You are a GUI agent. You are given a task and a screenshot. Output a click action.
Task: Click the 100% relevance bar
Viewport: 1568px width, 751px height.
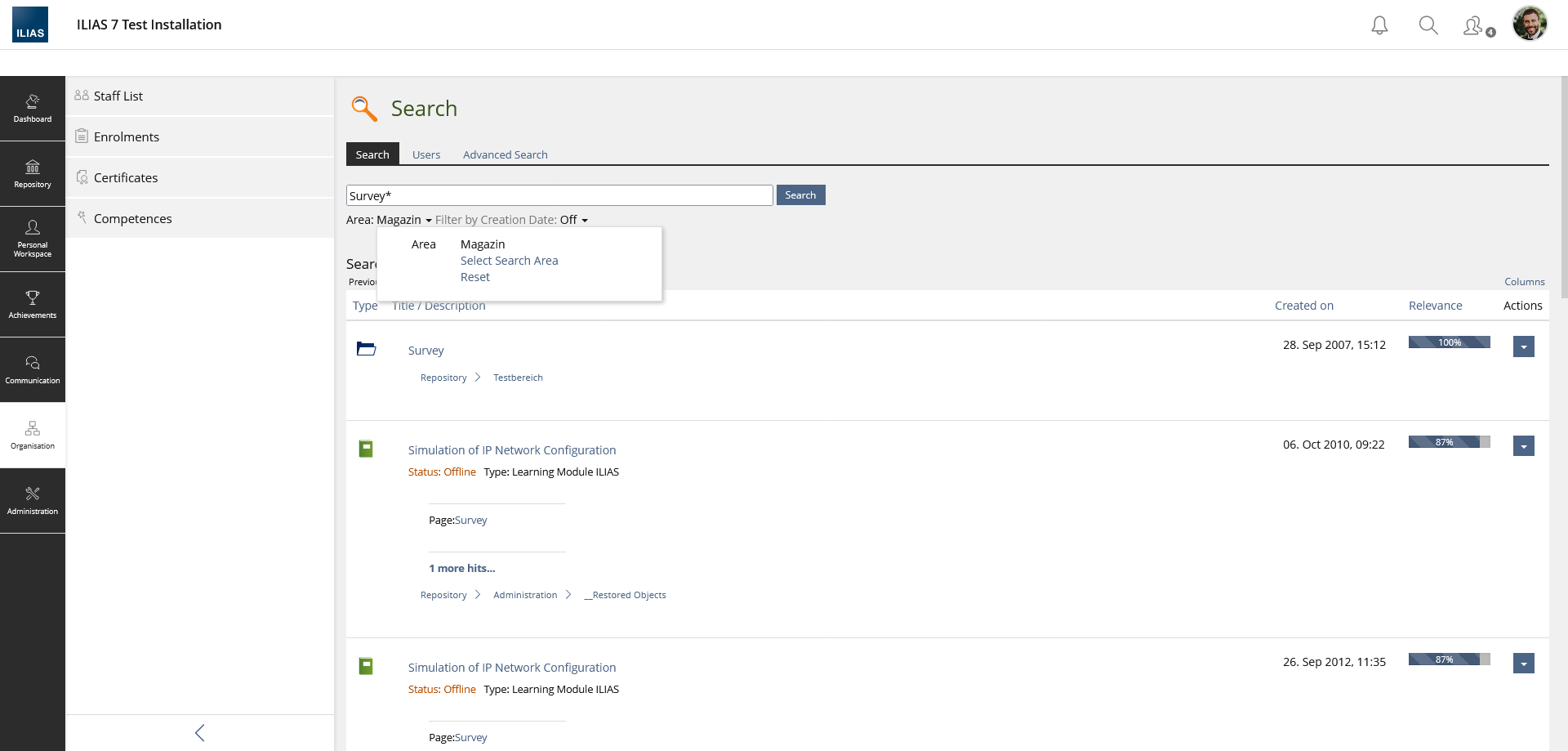(1449, 342)
